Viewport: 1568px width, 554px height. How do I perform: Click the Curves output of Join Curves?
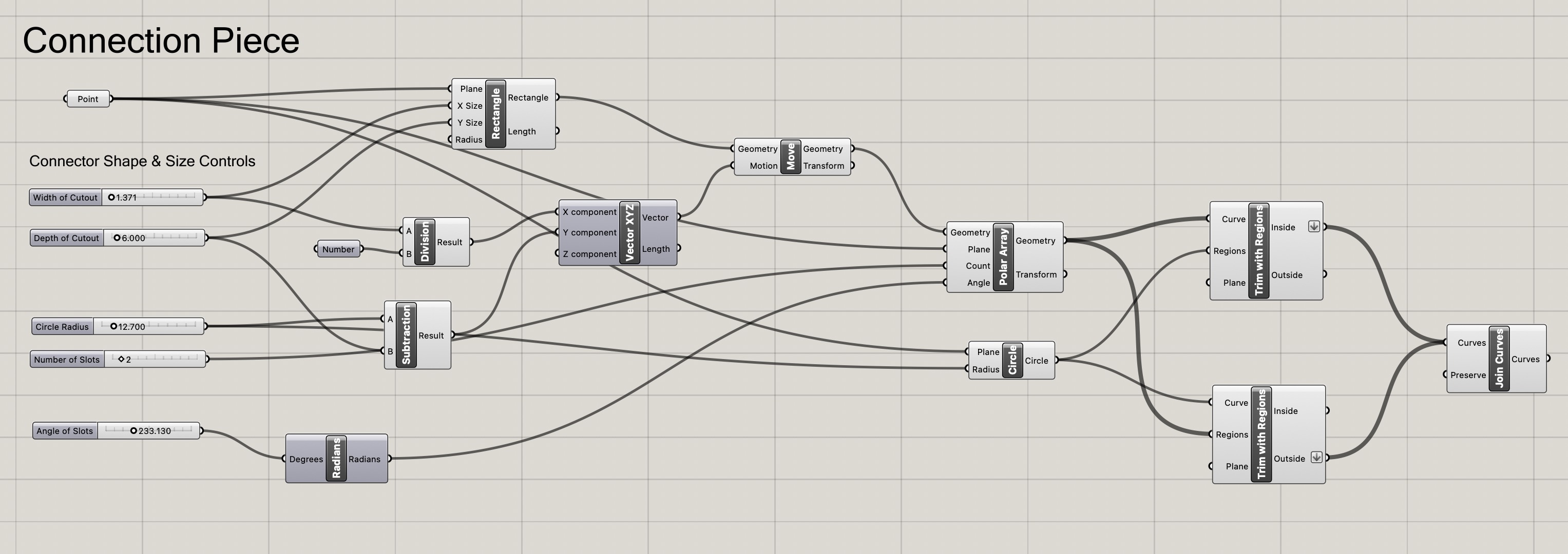1525,360
